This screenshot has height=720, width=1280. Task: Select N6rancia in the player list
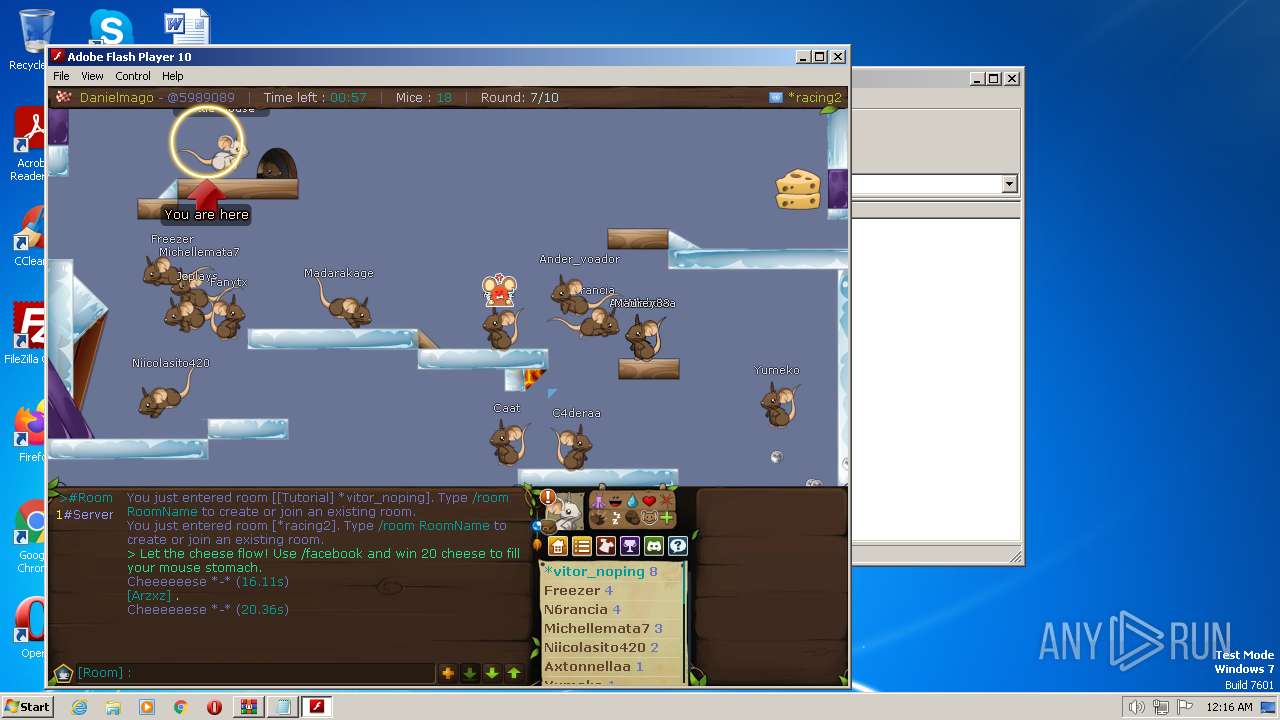tap(582, 609)
